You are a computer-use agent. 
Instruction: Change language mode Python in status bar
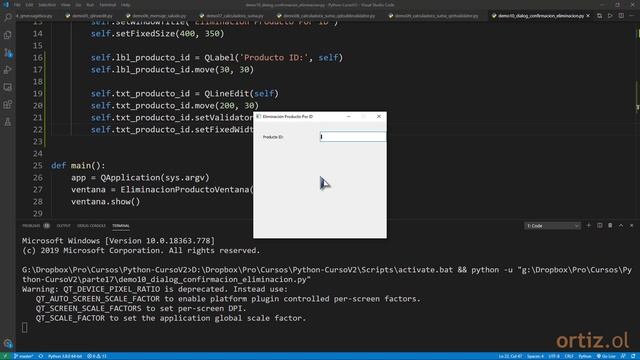coord(584,356)
